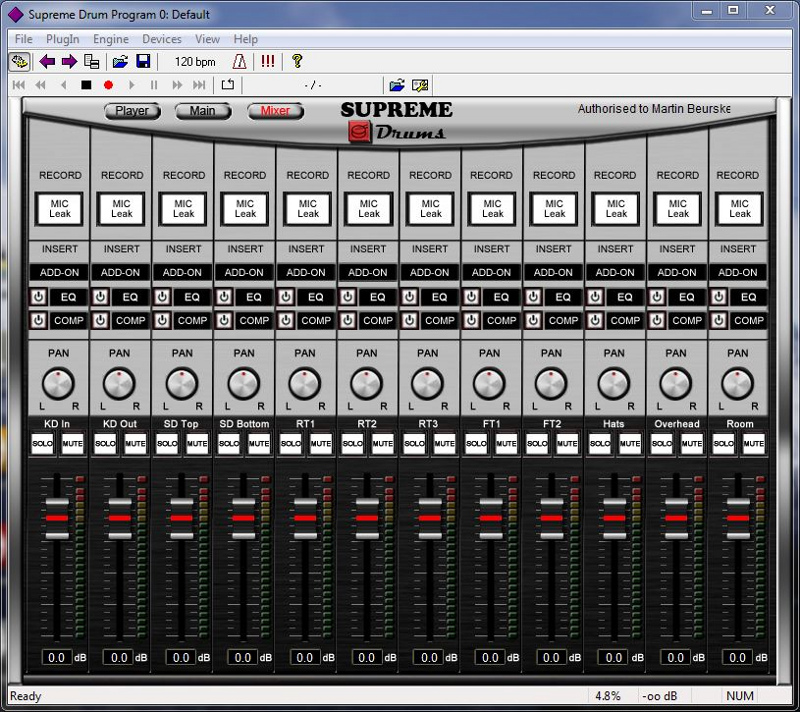Jump to end with skip-to-end icon
The height and width of the screenshot is (712, 800).
199,85
